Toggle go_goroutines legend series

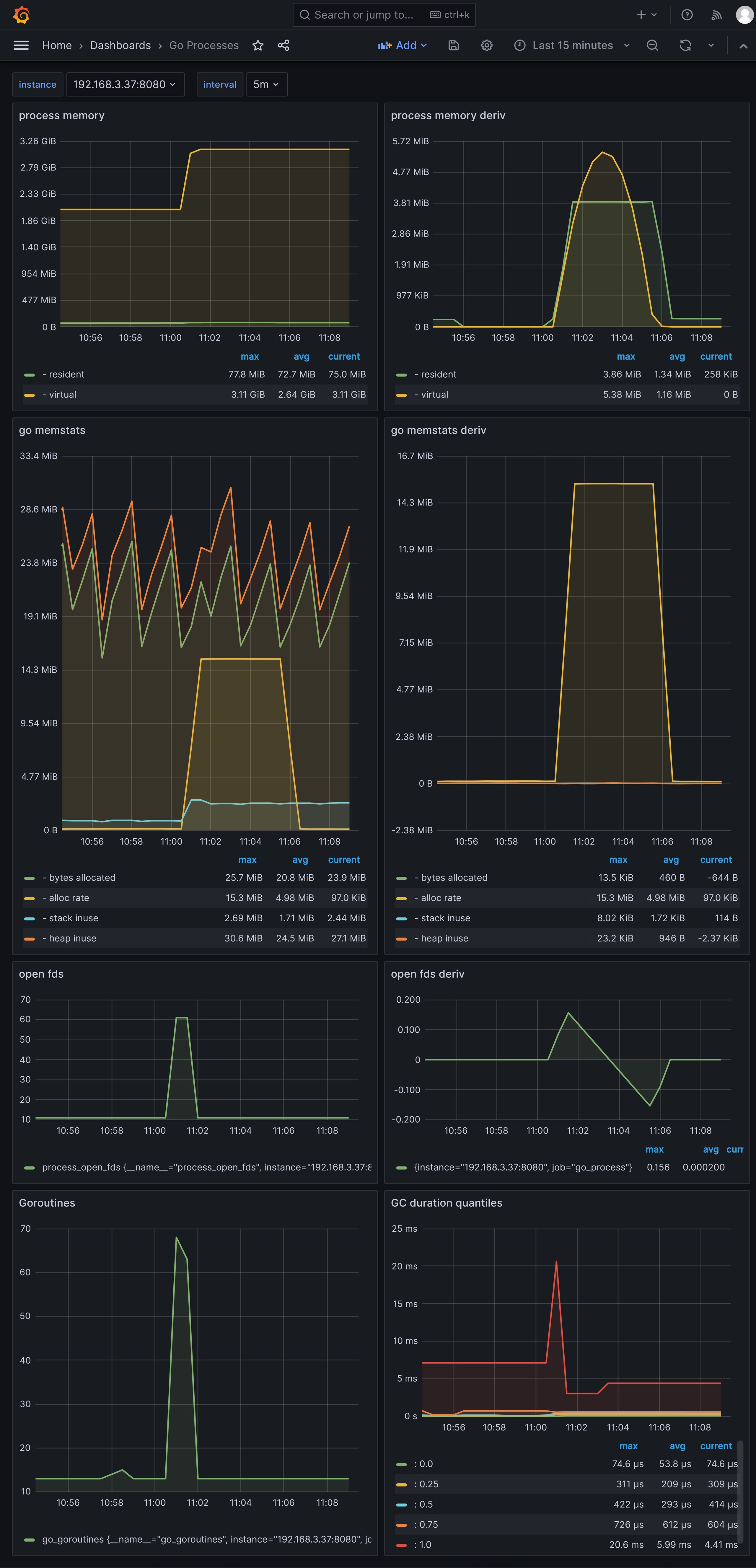click(206, 1539)
